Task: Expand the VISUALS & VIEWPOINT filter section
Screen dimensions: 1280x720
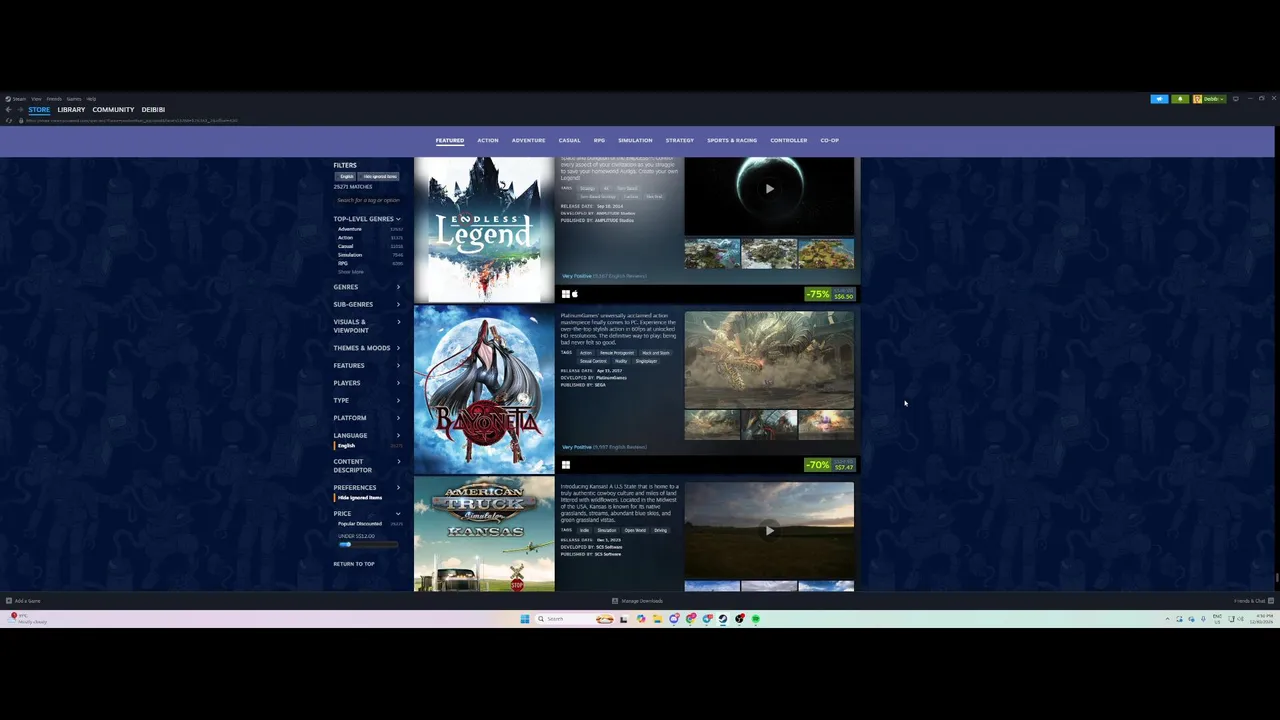Action: point(367,326)
